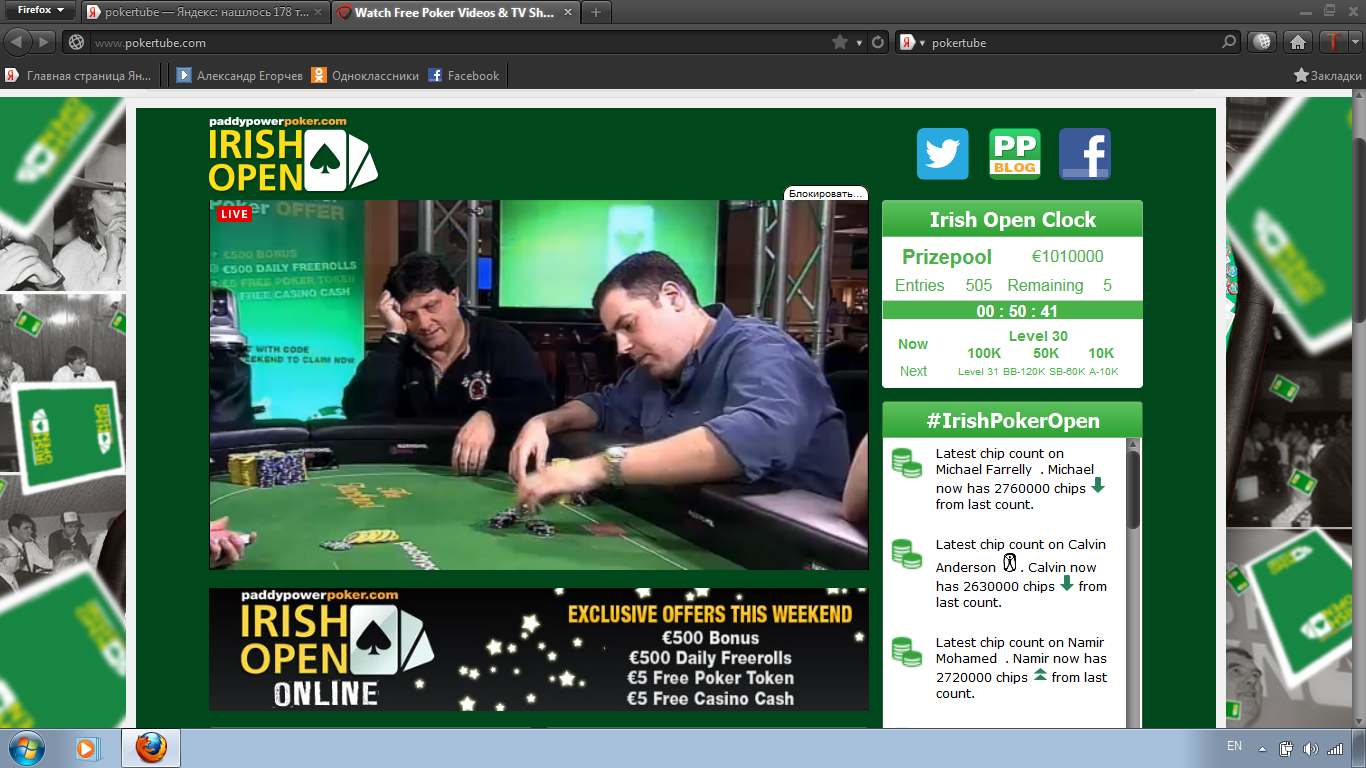Click the LIVE badge on the video

234,214
